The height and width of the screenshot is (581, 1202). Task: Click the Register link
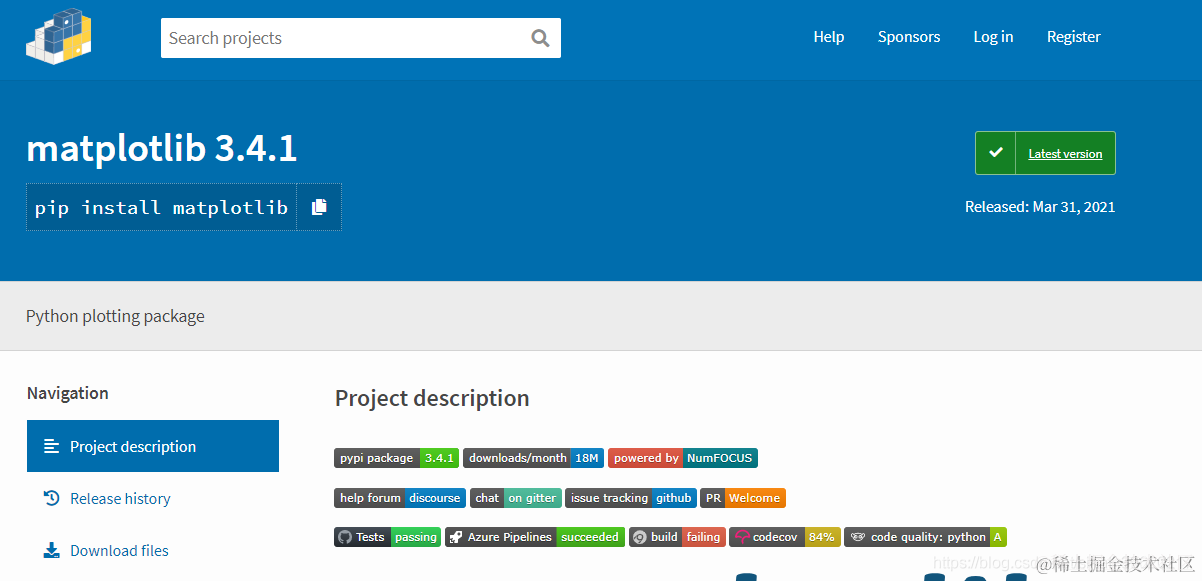tap(1074, 37)
